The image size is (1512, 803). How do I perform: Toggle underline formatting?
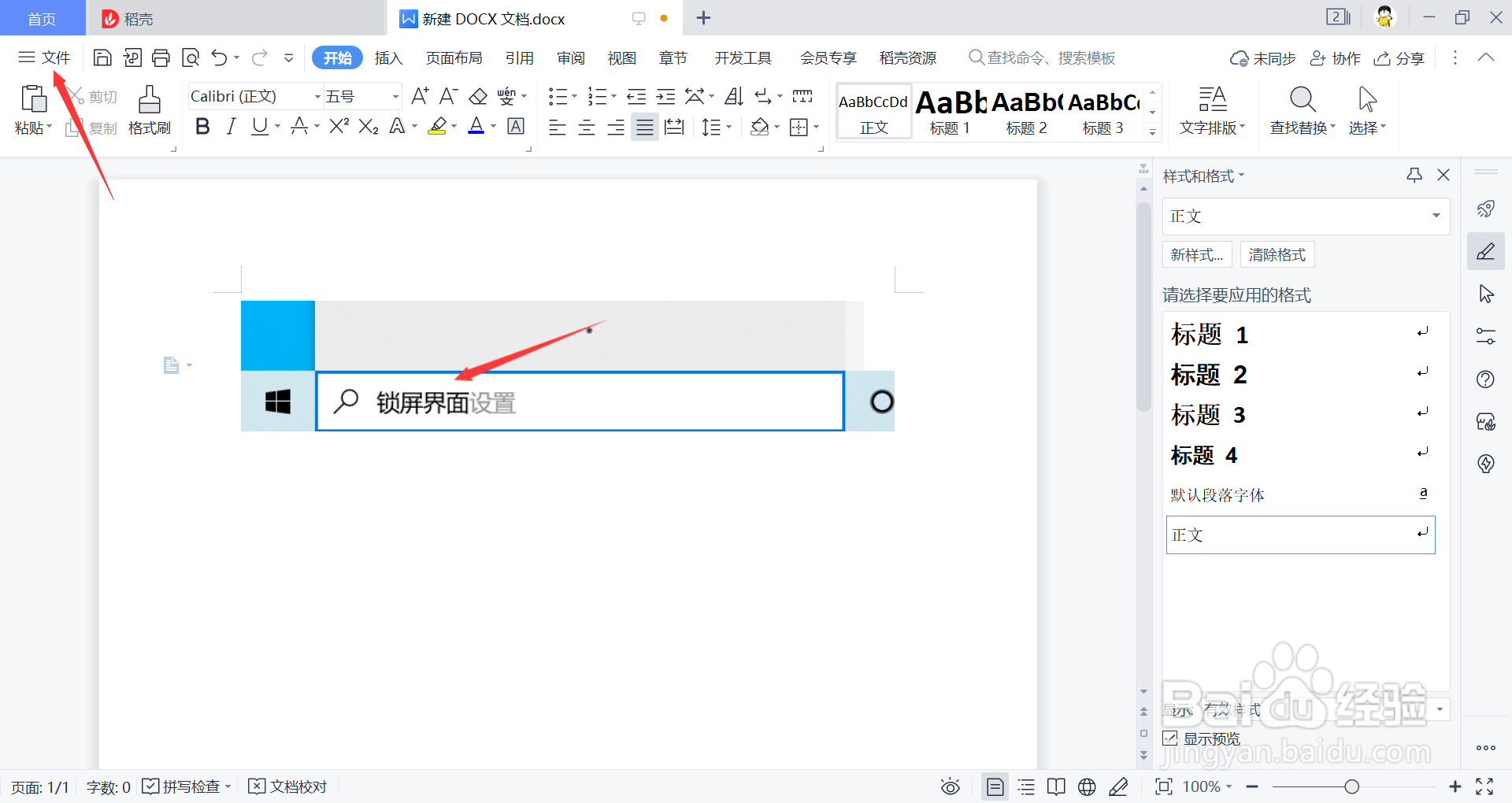click(x=259, y=126)
